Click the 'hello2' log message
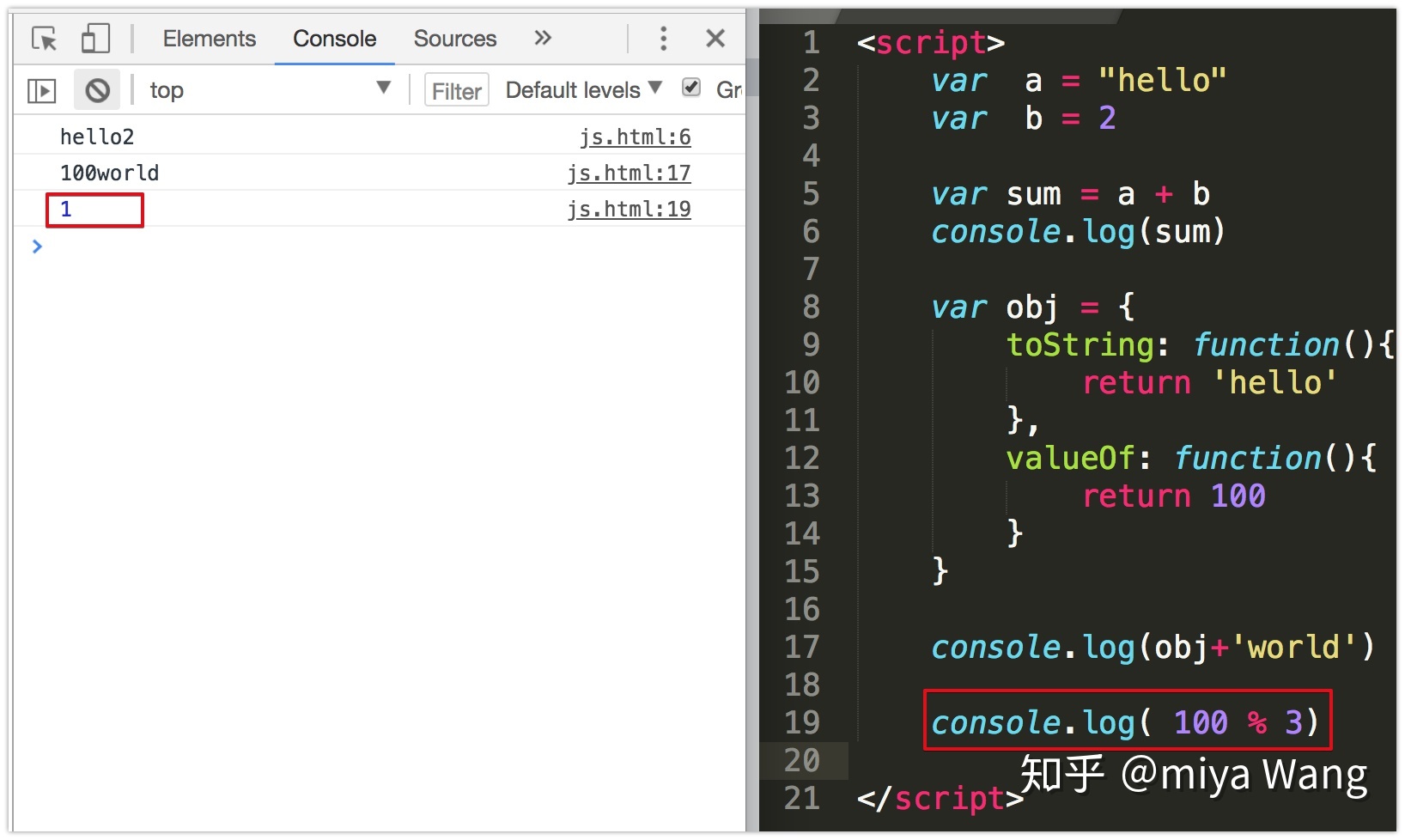 [x=97, y=136]
